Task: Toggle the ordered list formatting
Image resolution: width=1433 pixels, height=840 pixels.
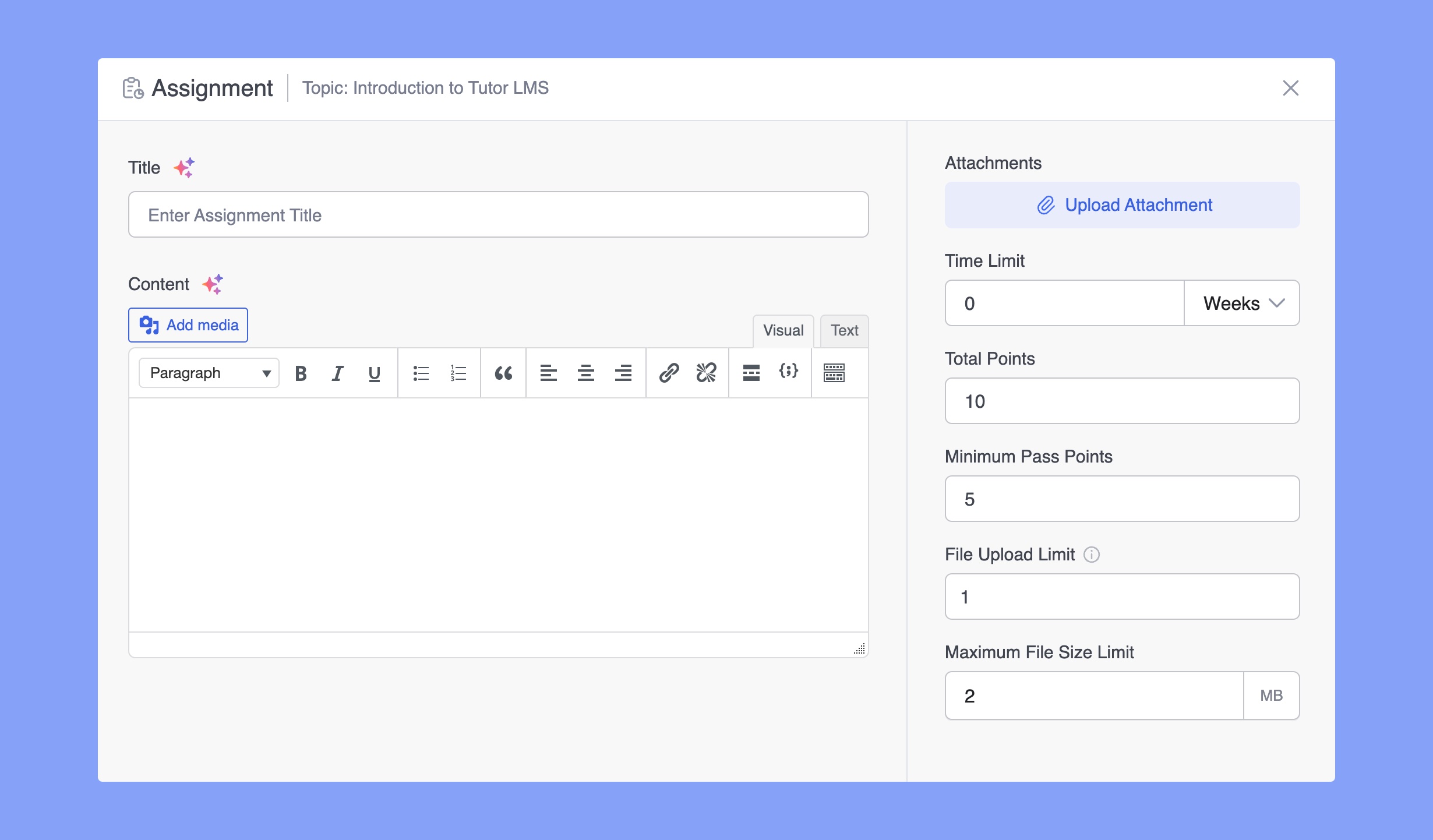Action: tap(457, 372)
